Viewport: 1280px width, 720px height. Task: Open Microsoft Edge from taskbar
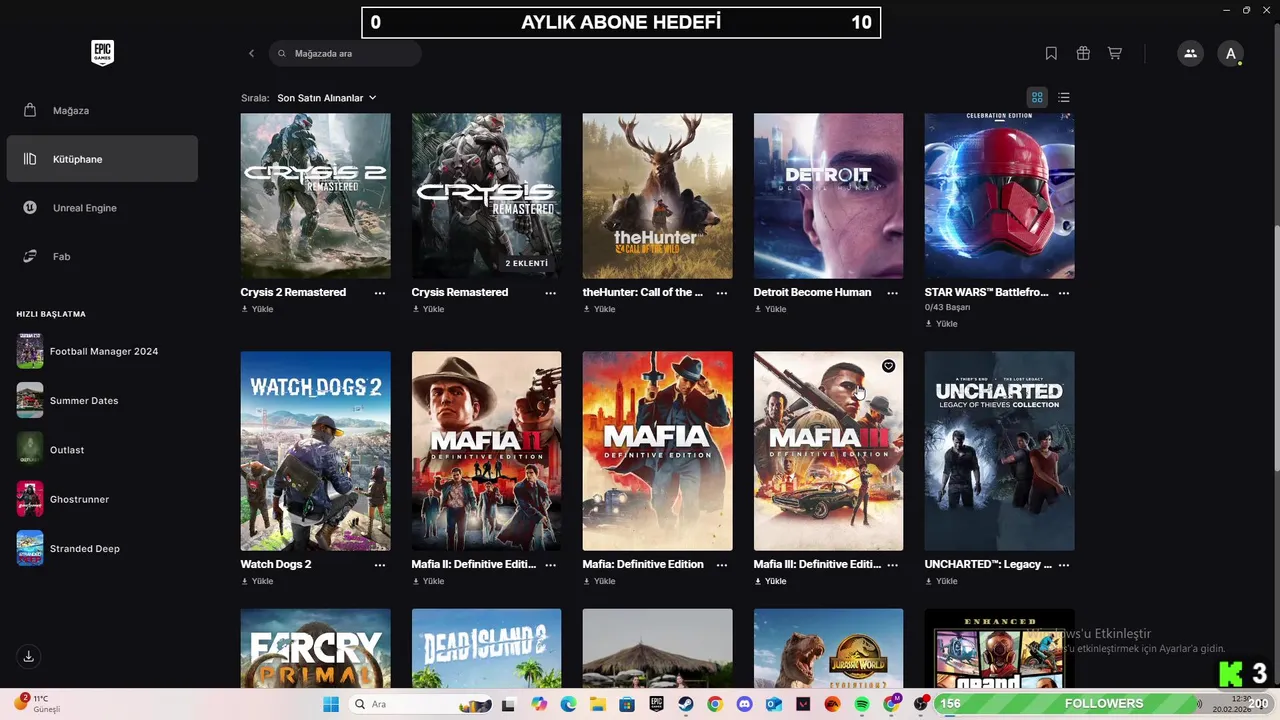569,704
